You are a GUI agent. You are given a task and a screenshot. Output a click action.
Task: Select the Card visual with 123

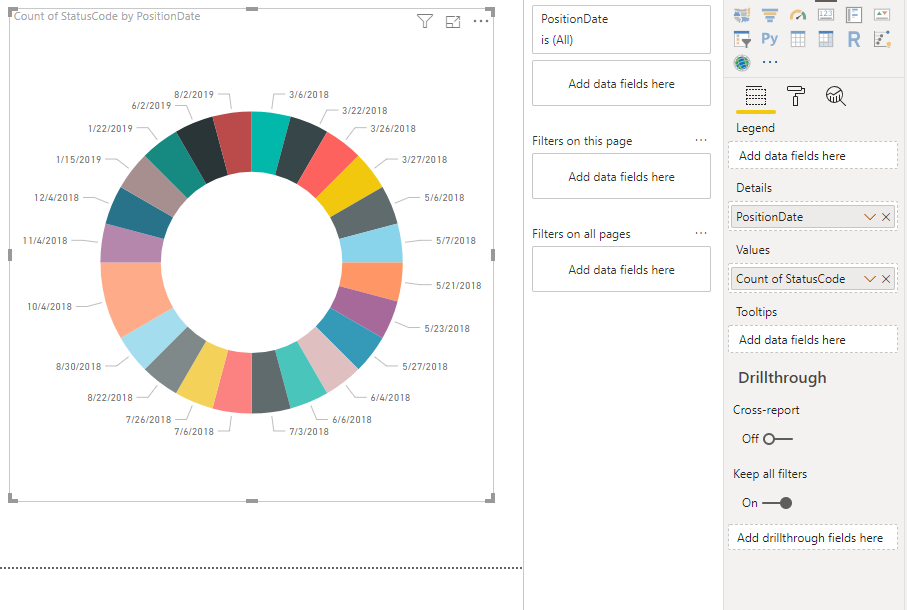pyautogui.click(x=825, y=14)
